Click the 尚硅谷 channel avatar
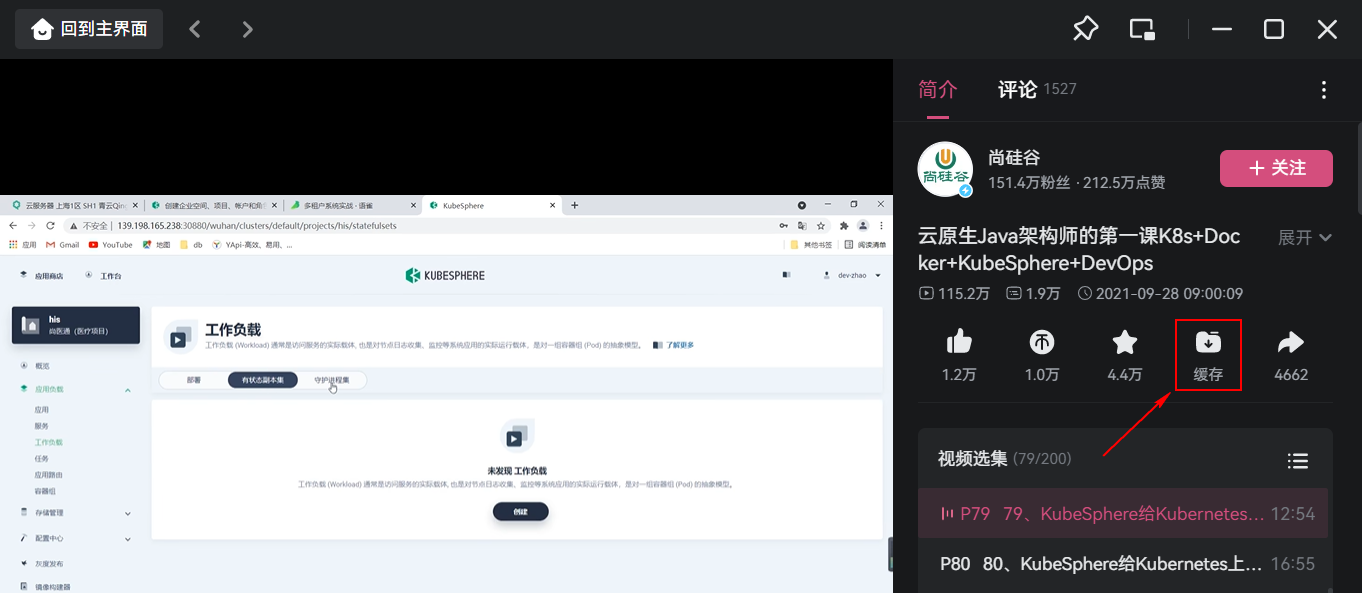The image size is (1362, 593). tap(945, 169)
